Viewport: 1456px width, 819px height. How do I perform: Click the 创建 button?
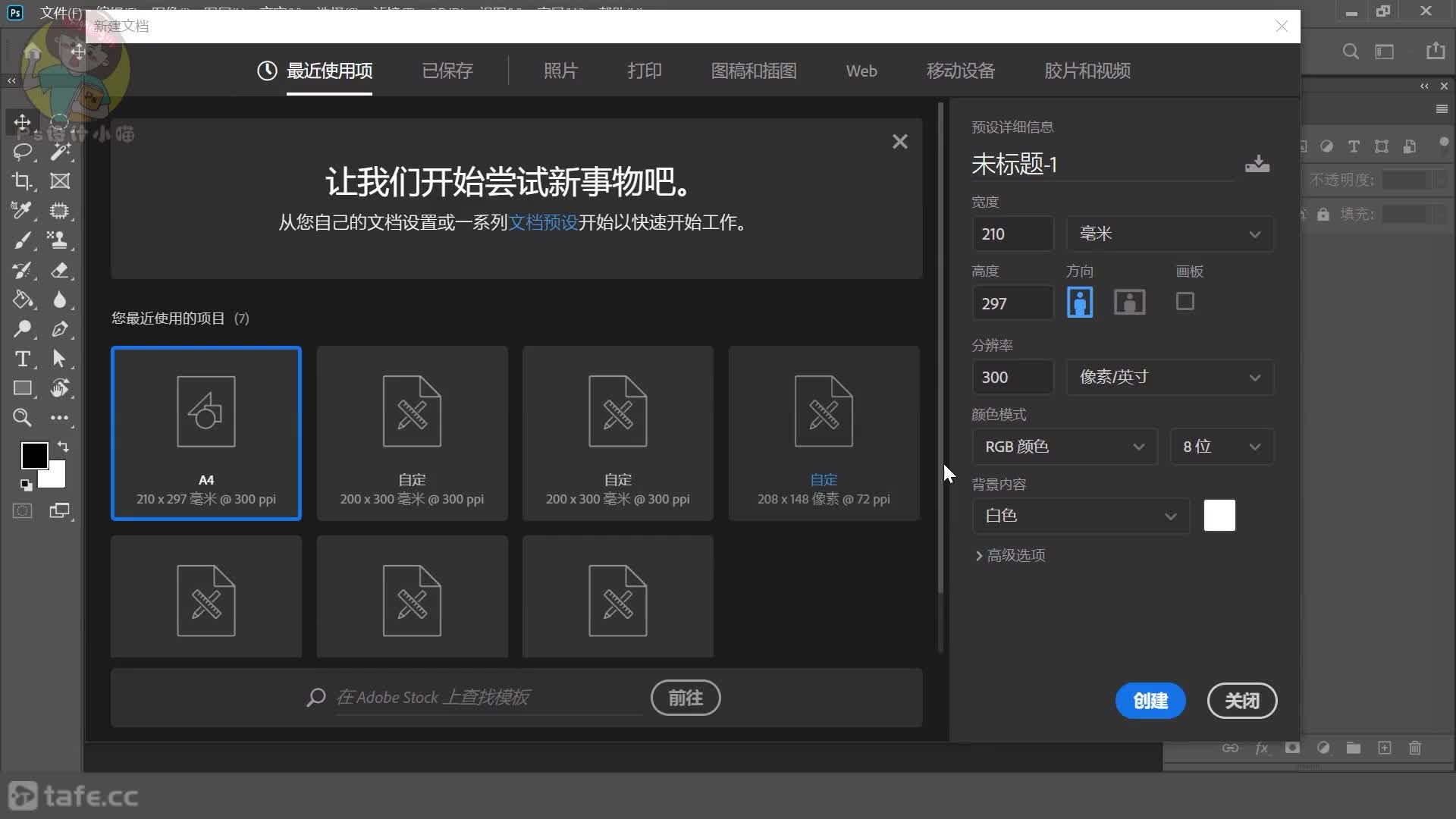click(1150, 701)
